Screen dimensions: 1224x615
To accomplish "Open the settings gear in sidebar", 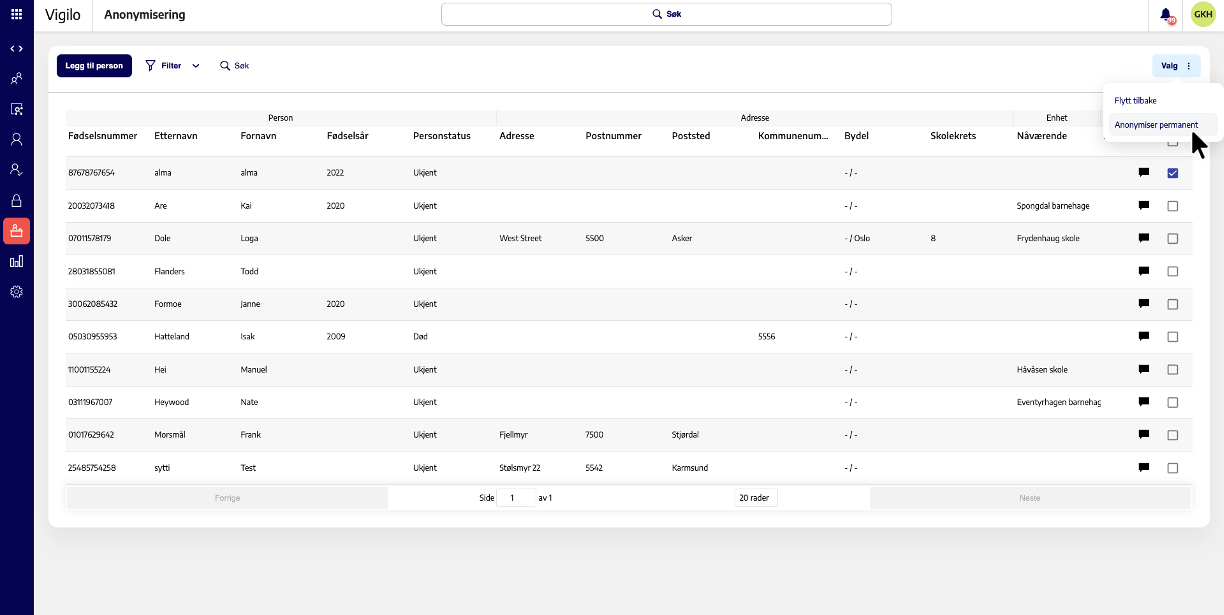I will (16, 292).
